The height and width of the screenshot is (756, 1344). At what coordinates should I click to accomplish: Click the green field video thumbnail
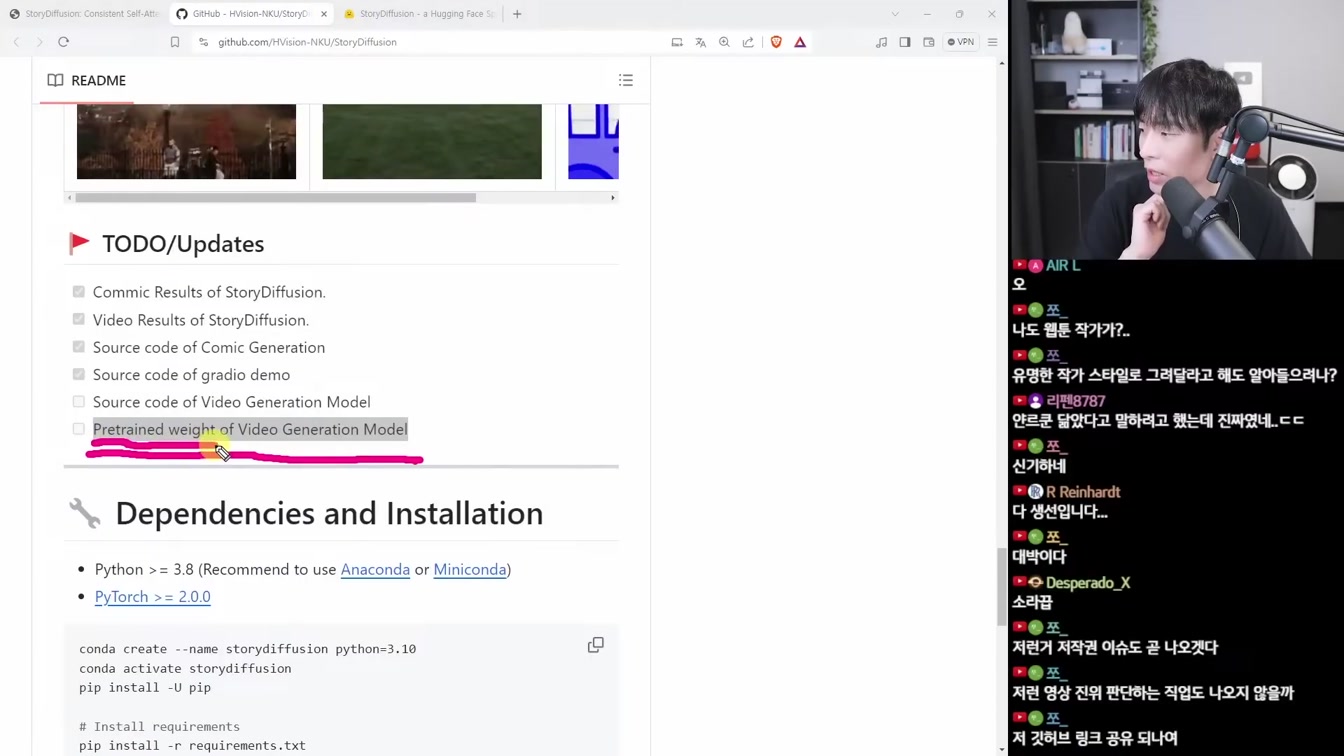432,142
